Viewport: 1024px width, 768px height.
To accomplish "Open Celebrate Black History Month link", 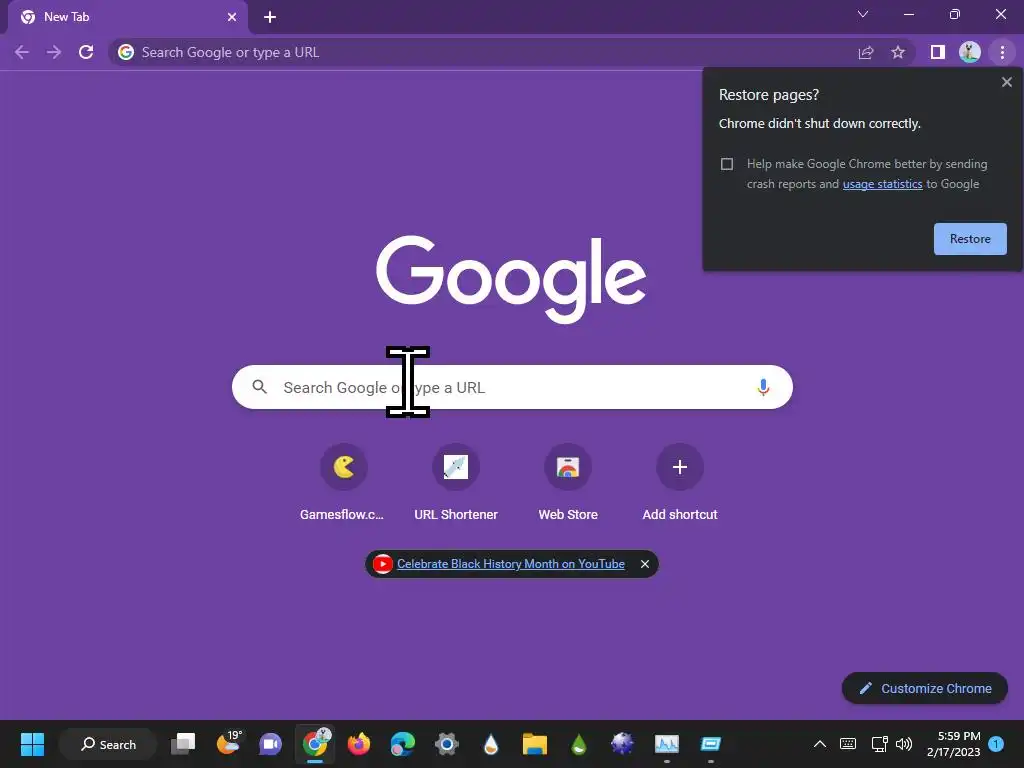I will [x=511, y=564].
